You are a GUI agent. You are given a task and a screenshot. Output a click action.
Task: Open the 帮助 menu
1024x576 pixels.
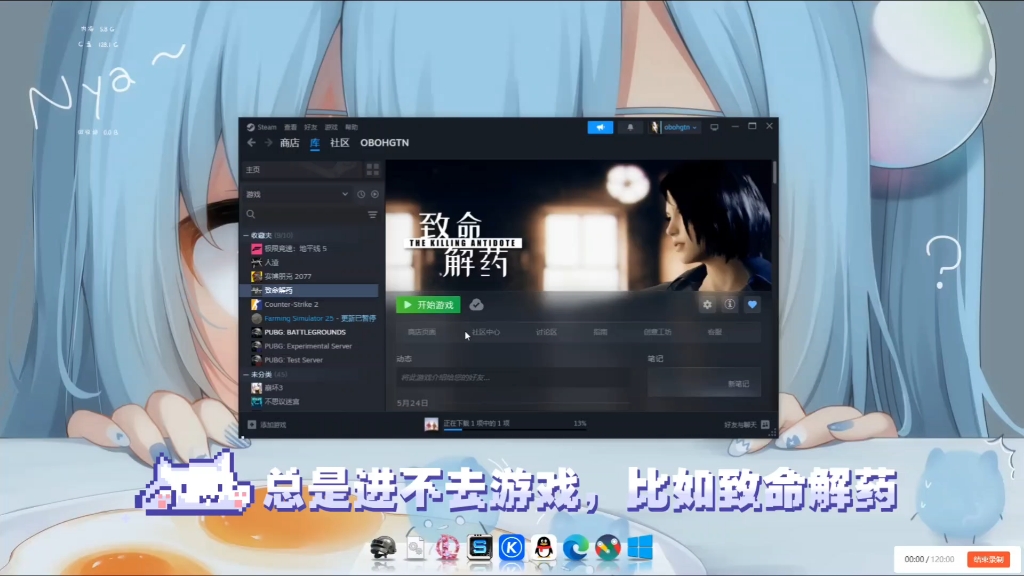351,127
